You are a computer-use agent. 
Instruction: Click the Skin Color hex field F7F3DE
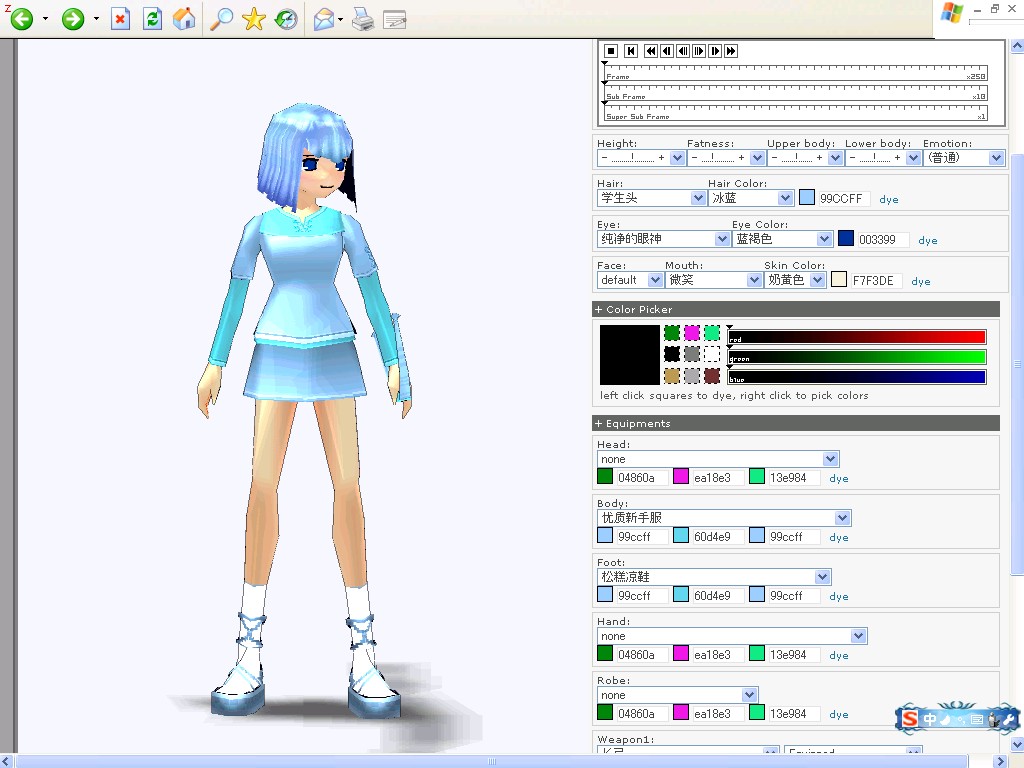tap(876, 281)
